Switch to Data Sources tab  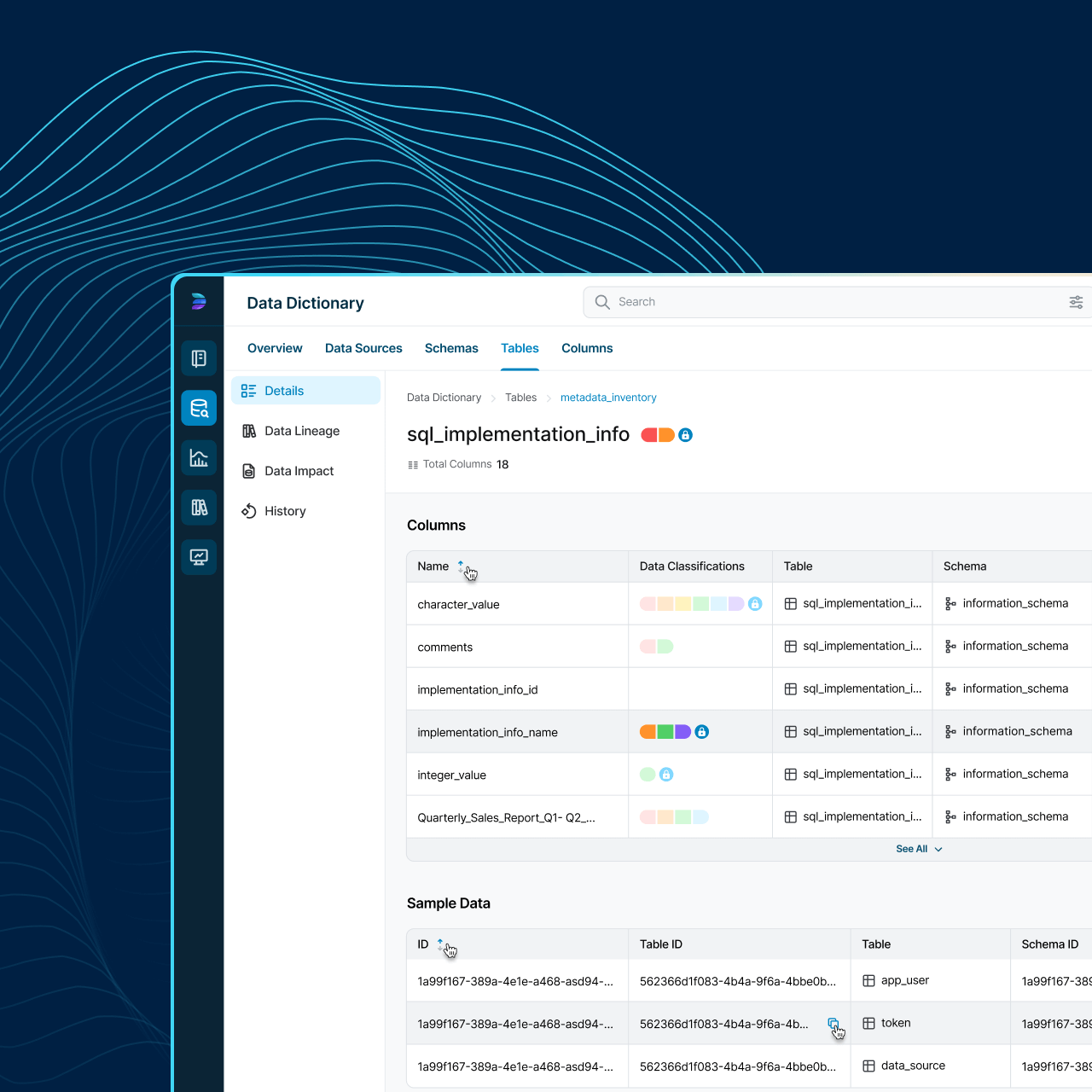tap(363, 348)
